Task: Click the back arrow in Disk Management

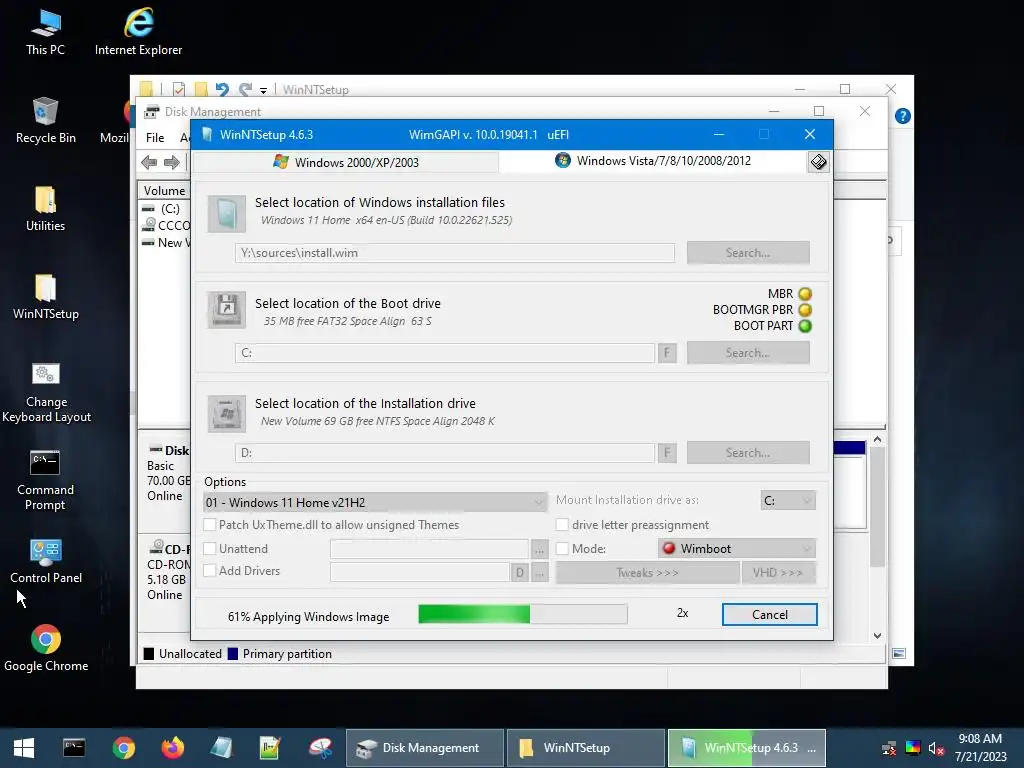Action: tap(149, 162)
